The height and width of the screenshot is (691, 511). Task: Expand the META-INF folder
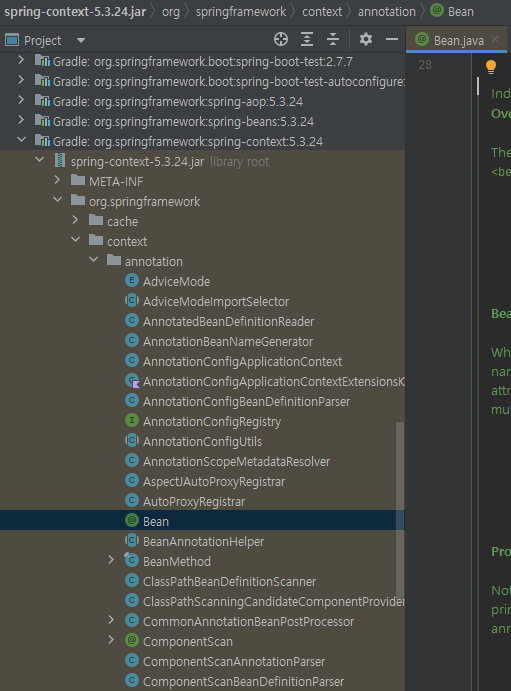pyautogui.click(x=57, y=180)
